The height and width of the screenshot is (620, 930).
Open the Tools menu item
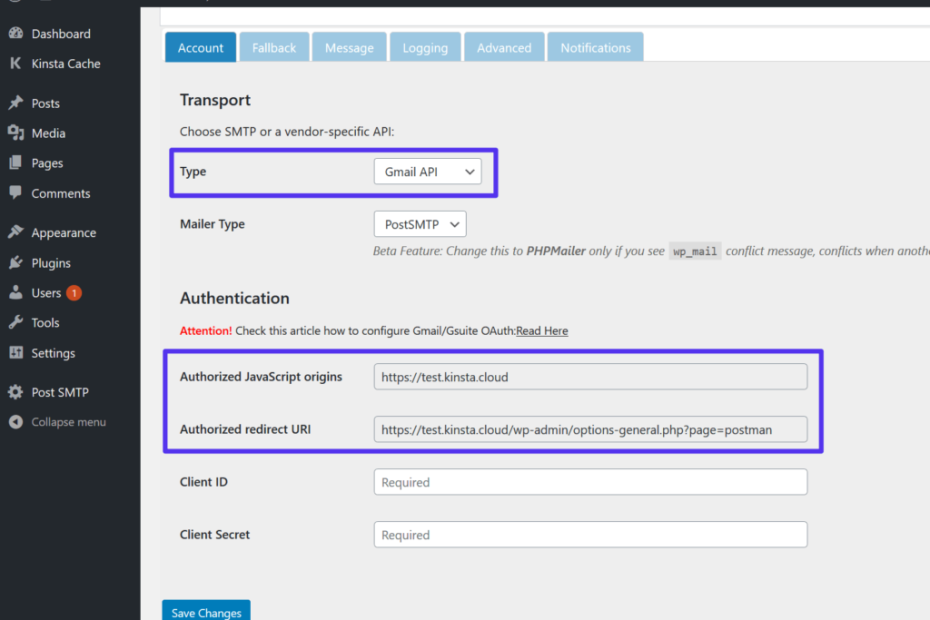45,323
